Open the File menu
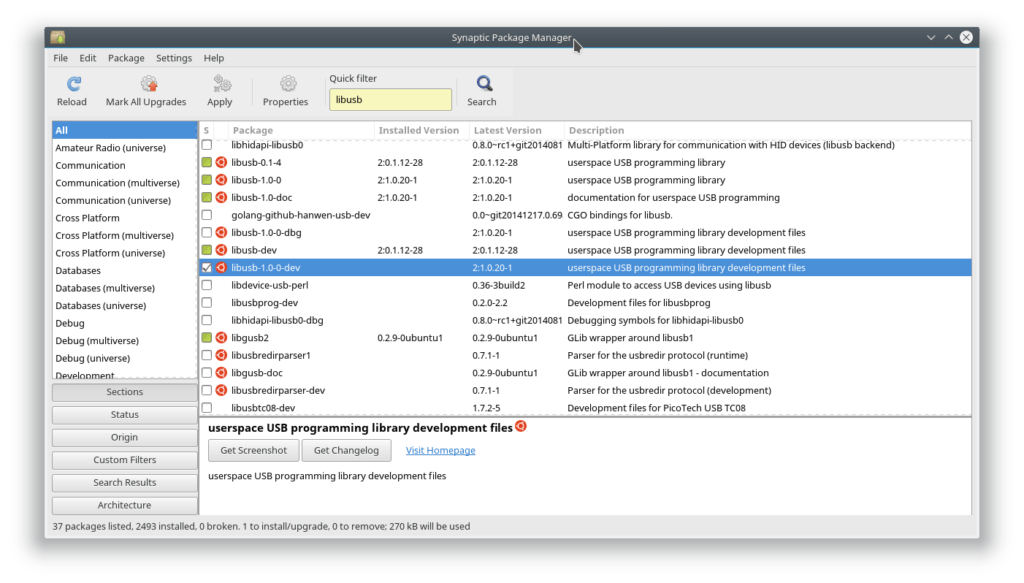The height and width of the screenshot is (583, 1024). pyautogui.click(x=61, y=58)
